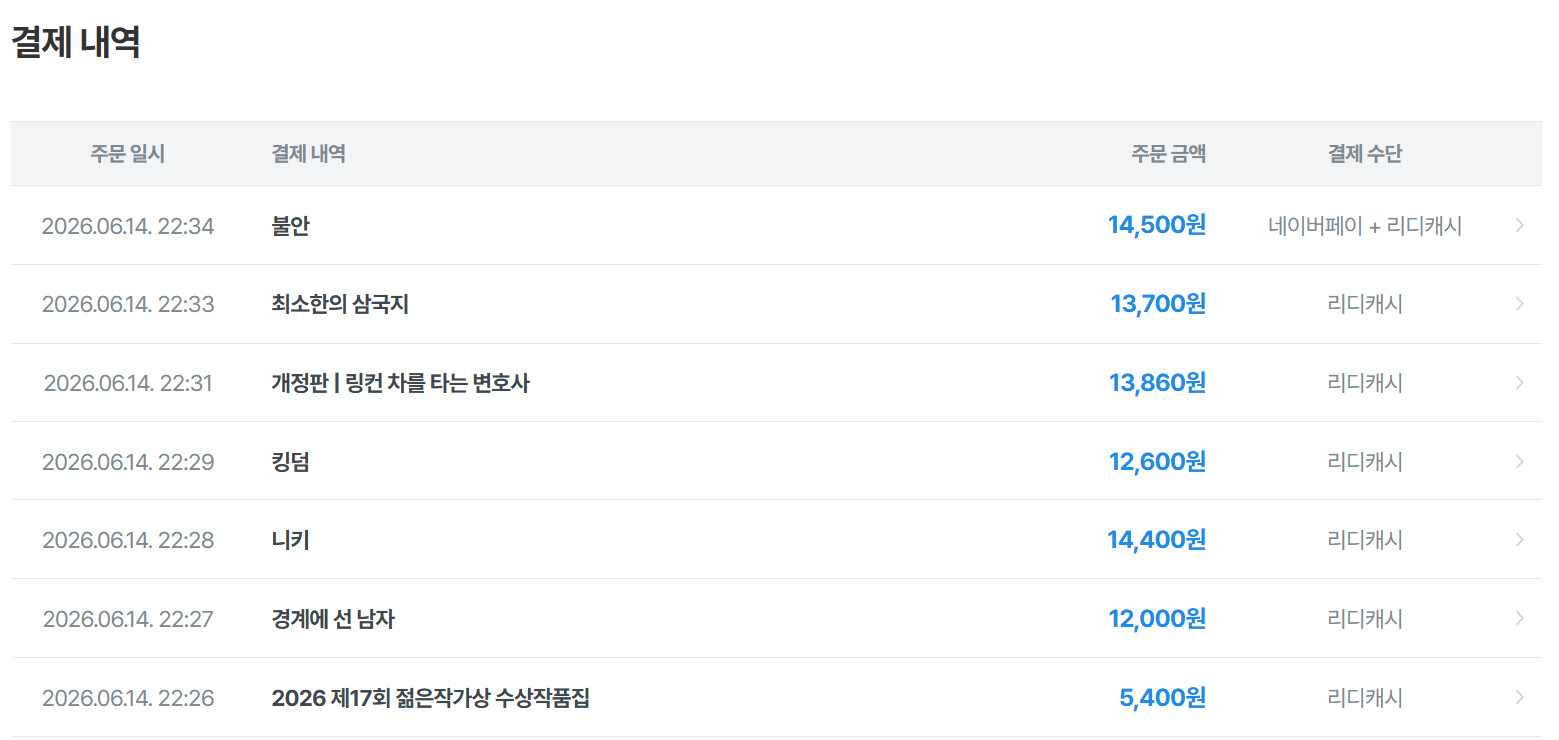1559x740 pixels.
Task: Click chevron for 경계에 선 남자 order
Action: tap(1519, 619)
